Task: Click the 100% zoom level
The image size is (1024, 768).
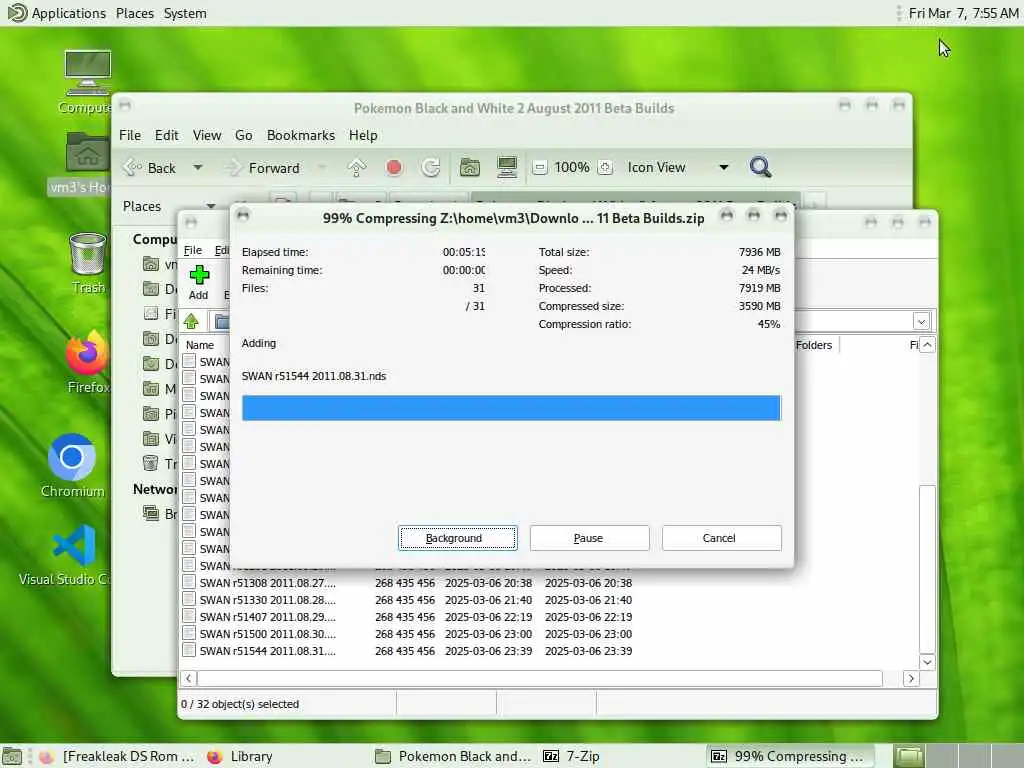Action: coord(572,168)
